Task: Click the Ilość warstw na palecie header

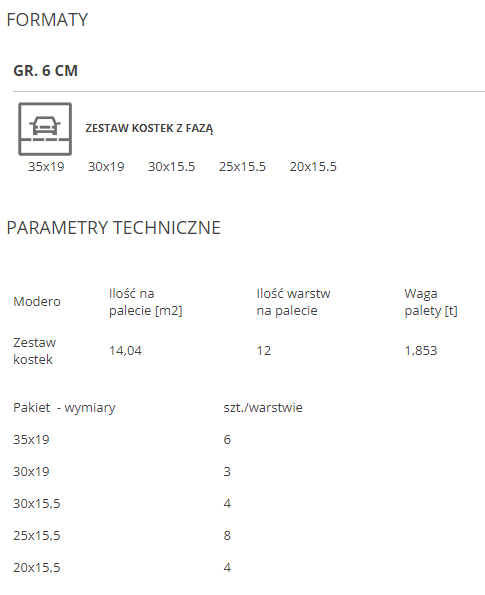Action: pyautogui.click(x=293, y=302)
